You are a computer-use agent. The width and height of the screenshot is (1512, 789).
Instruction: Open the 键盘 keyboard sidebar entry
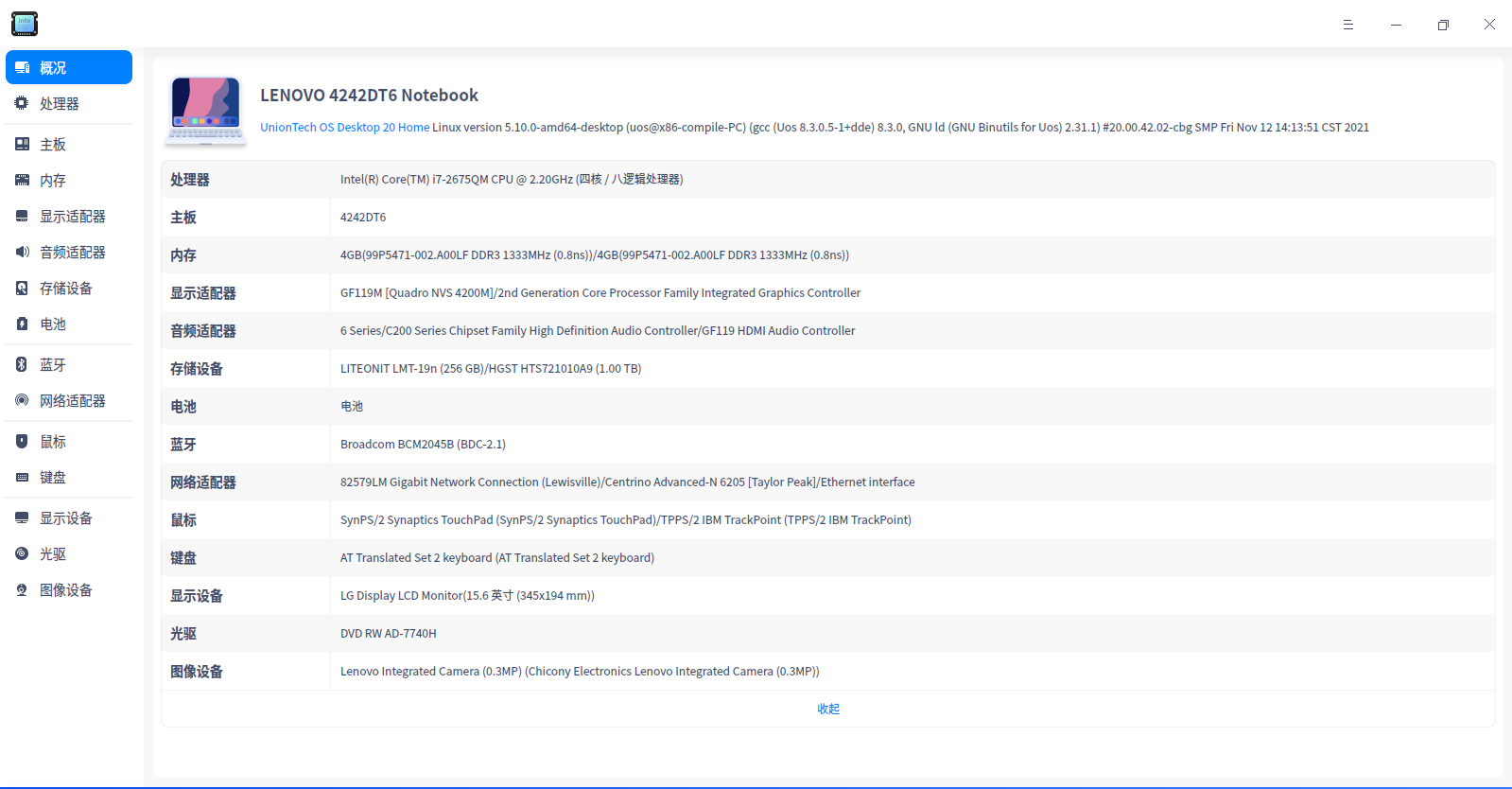[x=69, y=477]
